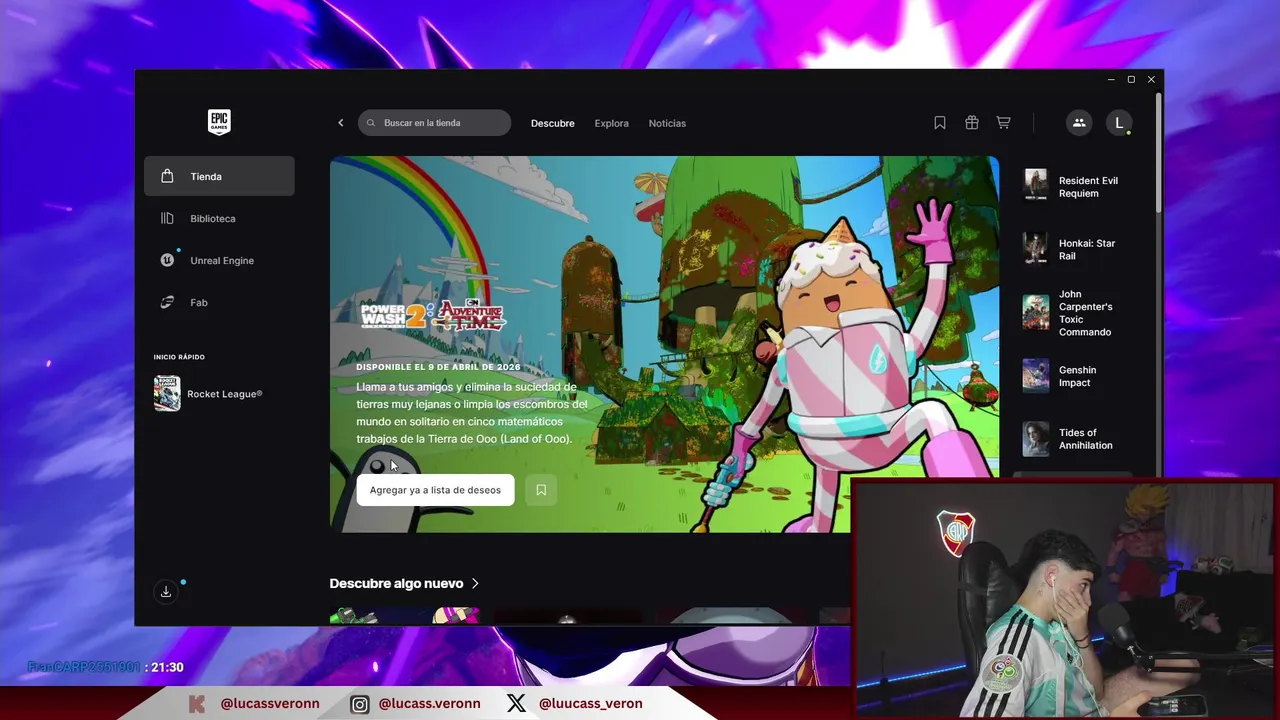Open the gift icon in header
The height and width of the screenshot is (720, 1280).
pos(971,123)
